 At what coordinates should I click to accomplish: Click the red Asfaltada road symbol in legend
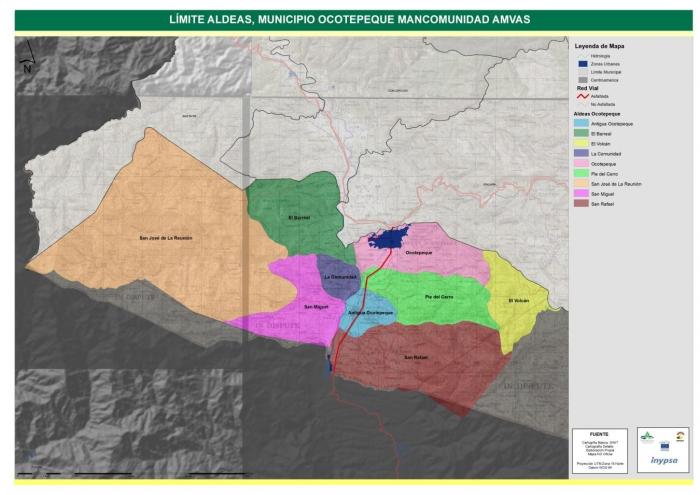coord(581,97)
